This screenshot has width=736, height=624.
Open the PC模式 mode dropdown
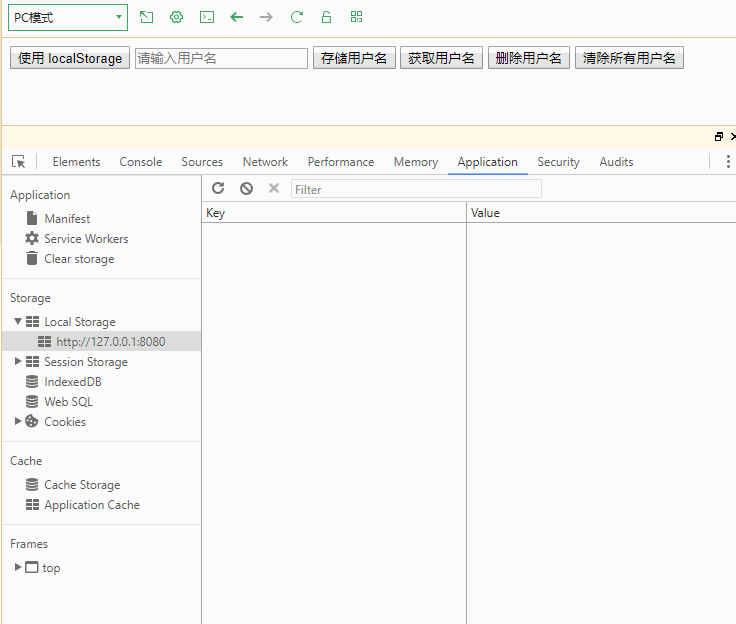[68, 17]
